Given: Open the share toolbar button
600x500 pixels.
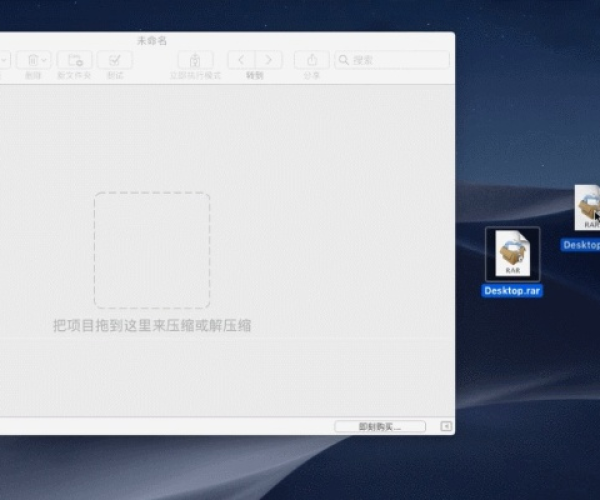Looking at the screenshot, I should coord(311,60).
